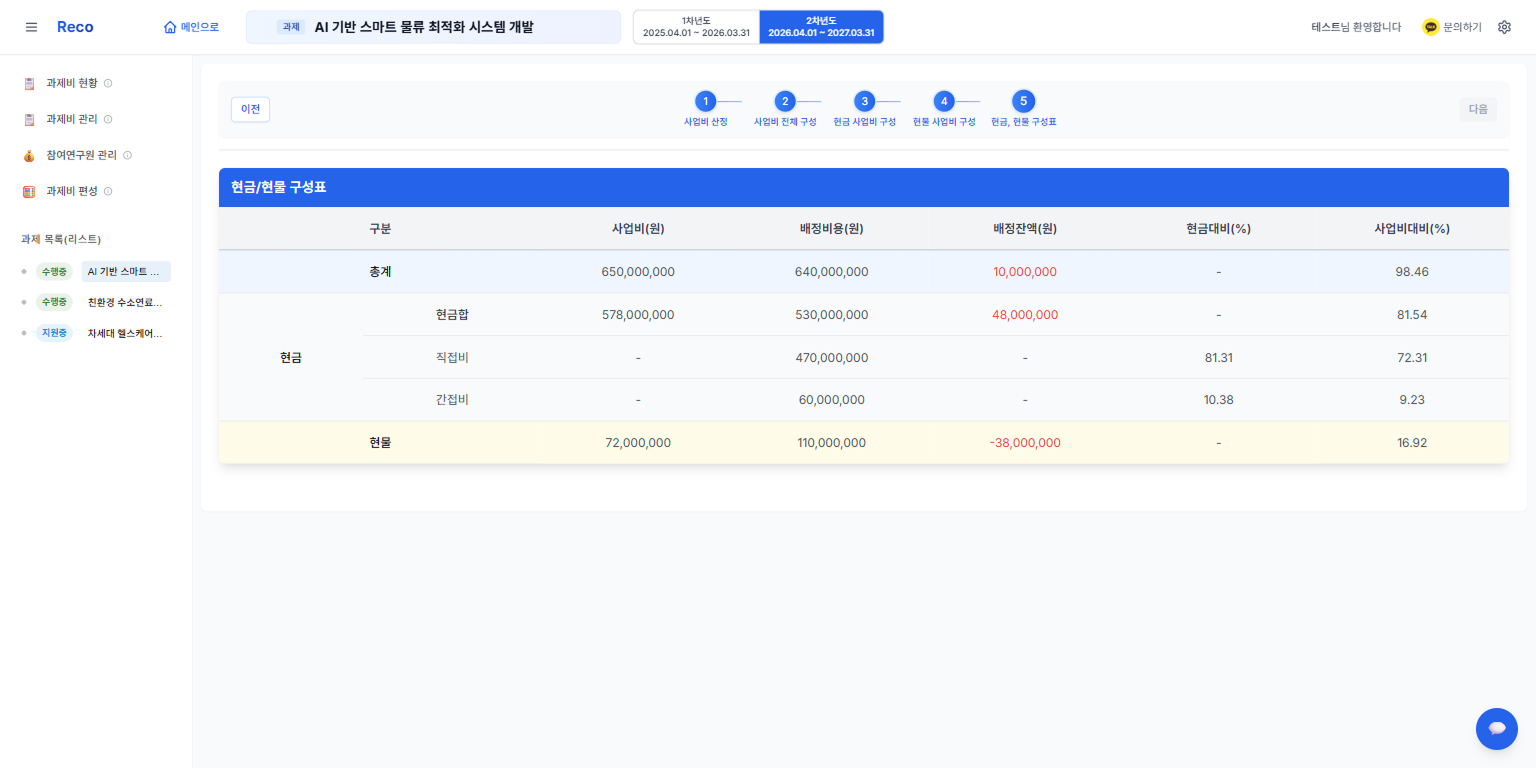Click the 과제비 현황 sidebar icon
Viewport: 1536px width, 768px height.
coord(29,83)
